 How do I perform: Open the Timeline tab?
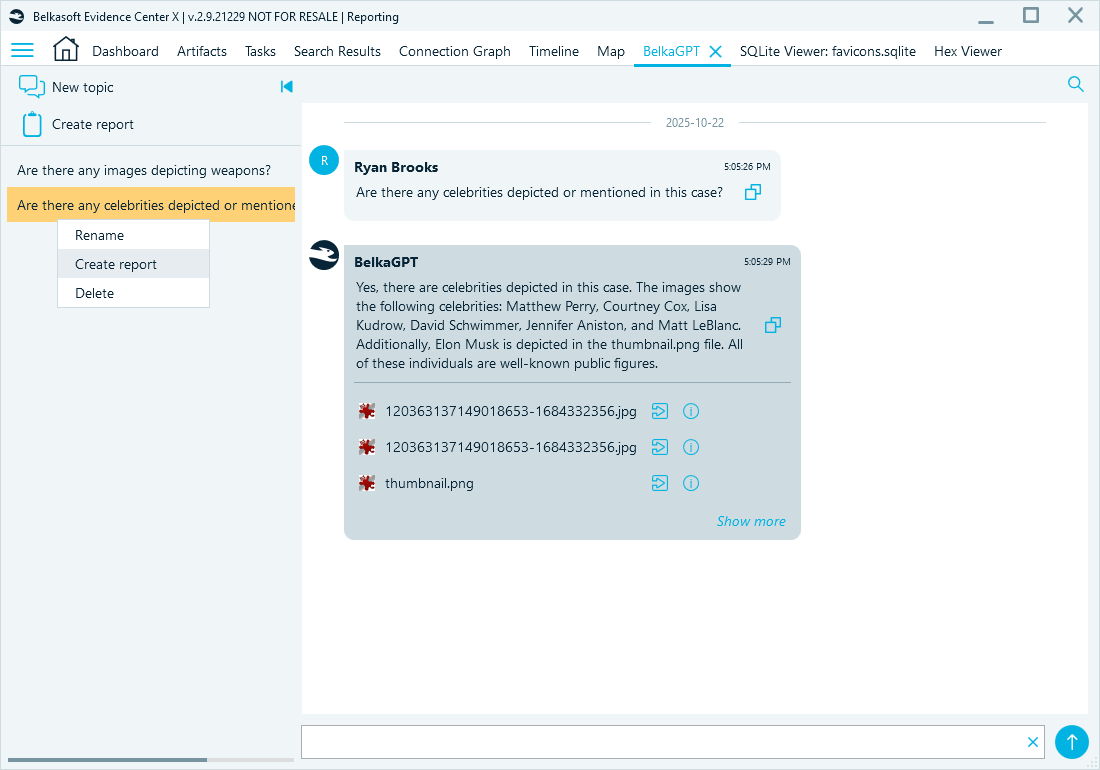[553, 51]
